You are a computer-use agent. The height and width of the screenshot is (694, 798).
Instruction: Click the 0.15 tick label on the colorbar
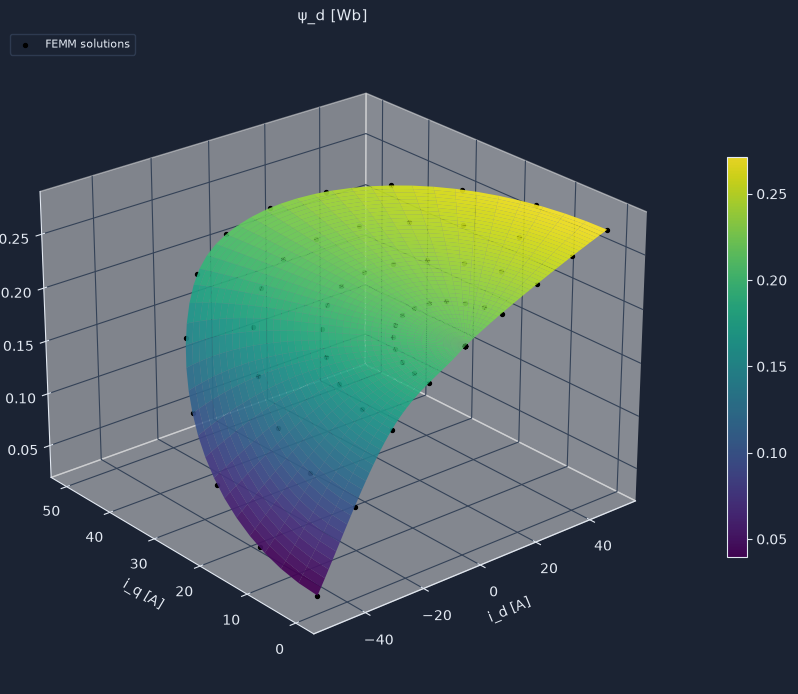[x=772, y=367]
